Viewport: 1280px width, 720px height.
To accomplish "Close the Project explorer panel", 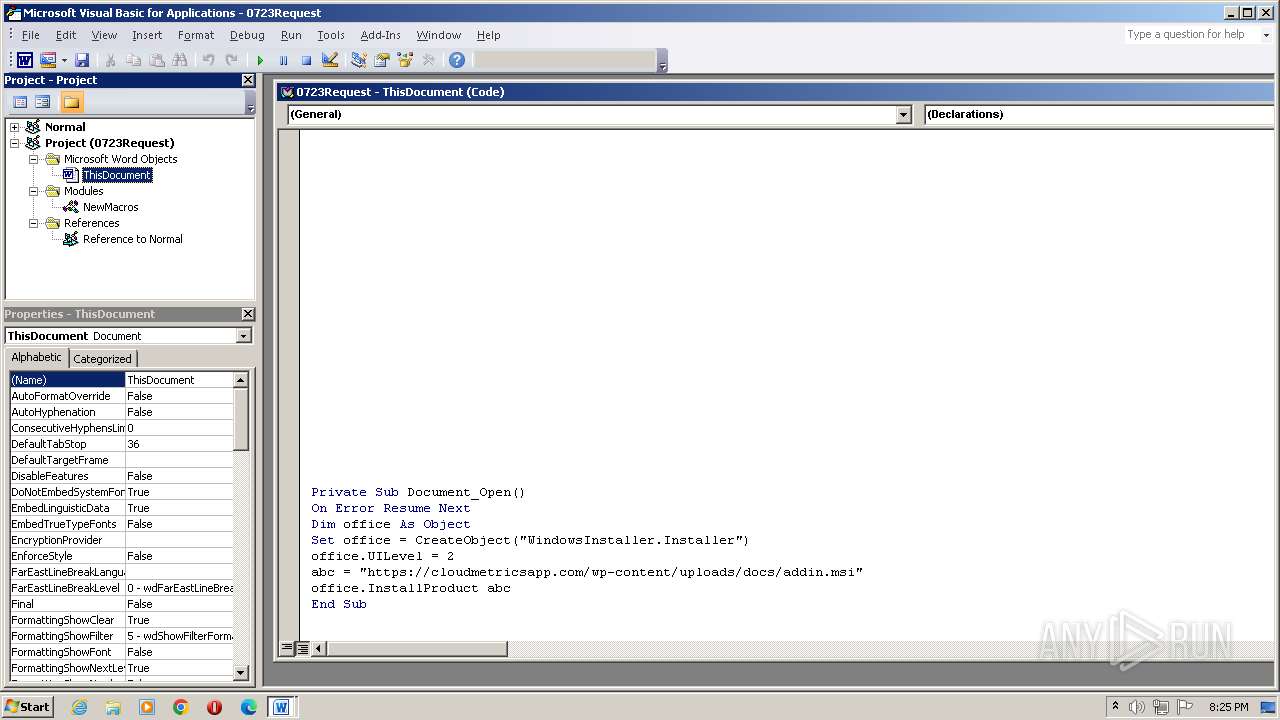I will pyautogui.click(x=248, y=80).
